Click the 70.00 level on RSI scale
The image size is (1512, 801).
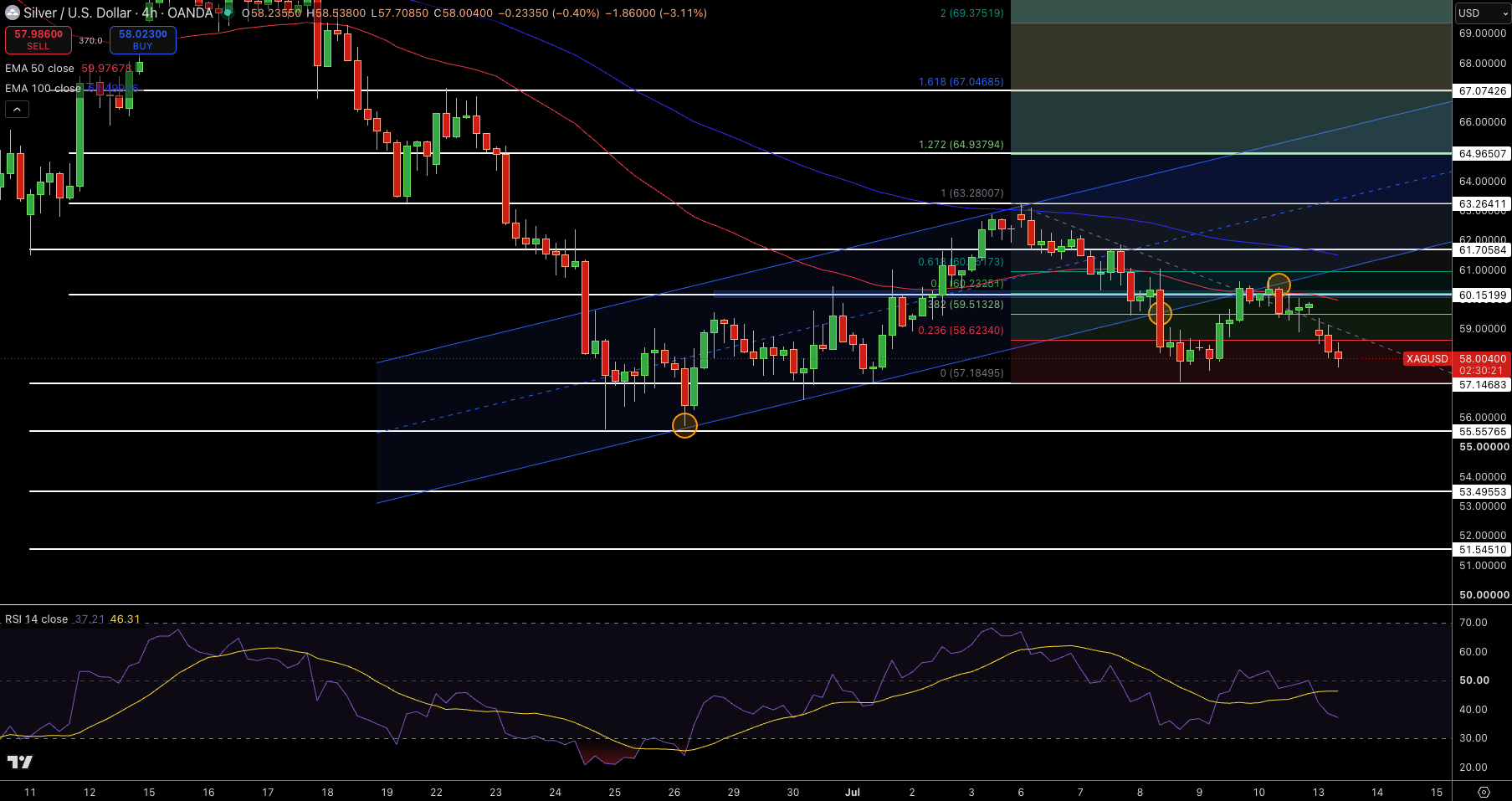1474,623
